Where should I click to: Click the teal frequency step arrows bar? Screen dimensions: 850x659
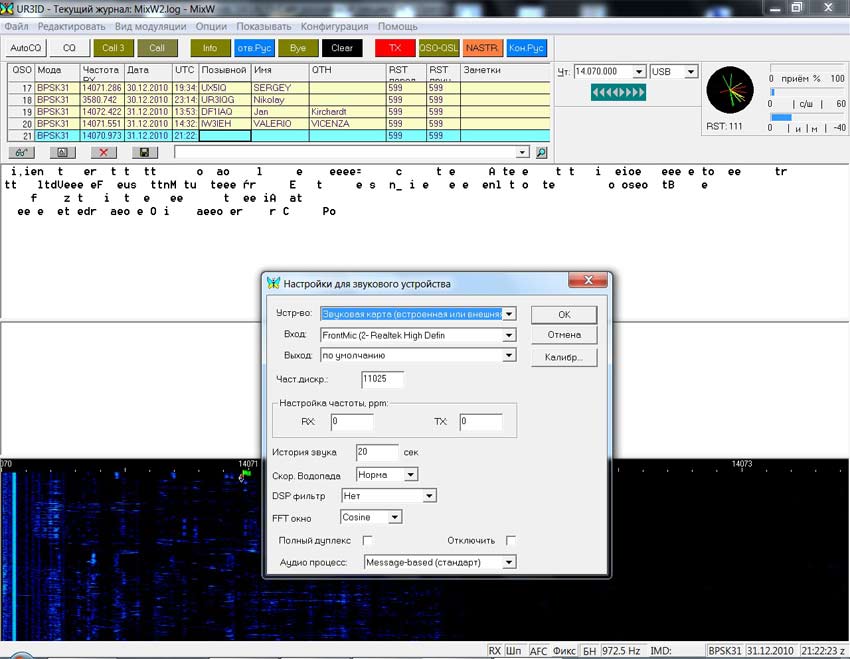coord(618,92)
